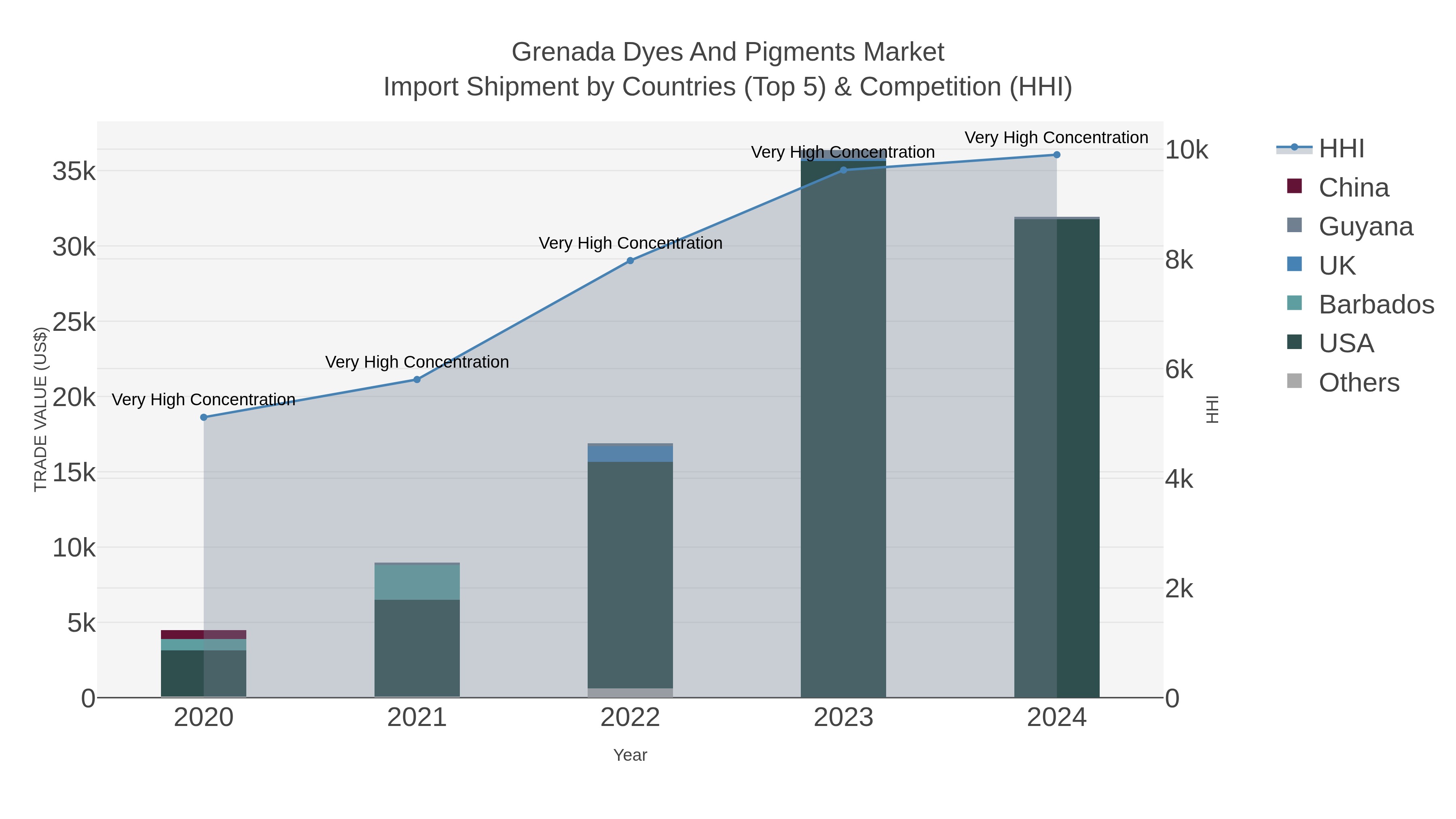Click the 2023 x-axis label
The height and width of the screenshot is (819, 1456).
(843, 718)
